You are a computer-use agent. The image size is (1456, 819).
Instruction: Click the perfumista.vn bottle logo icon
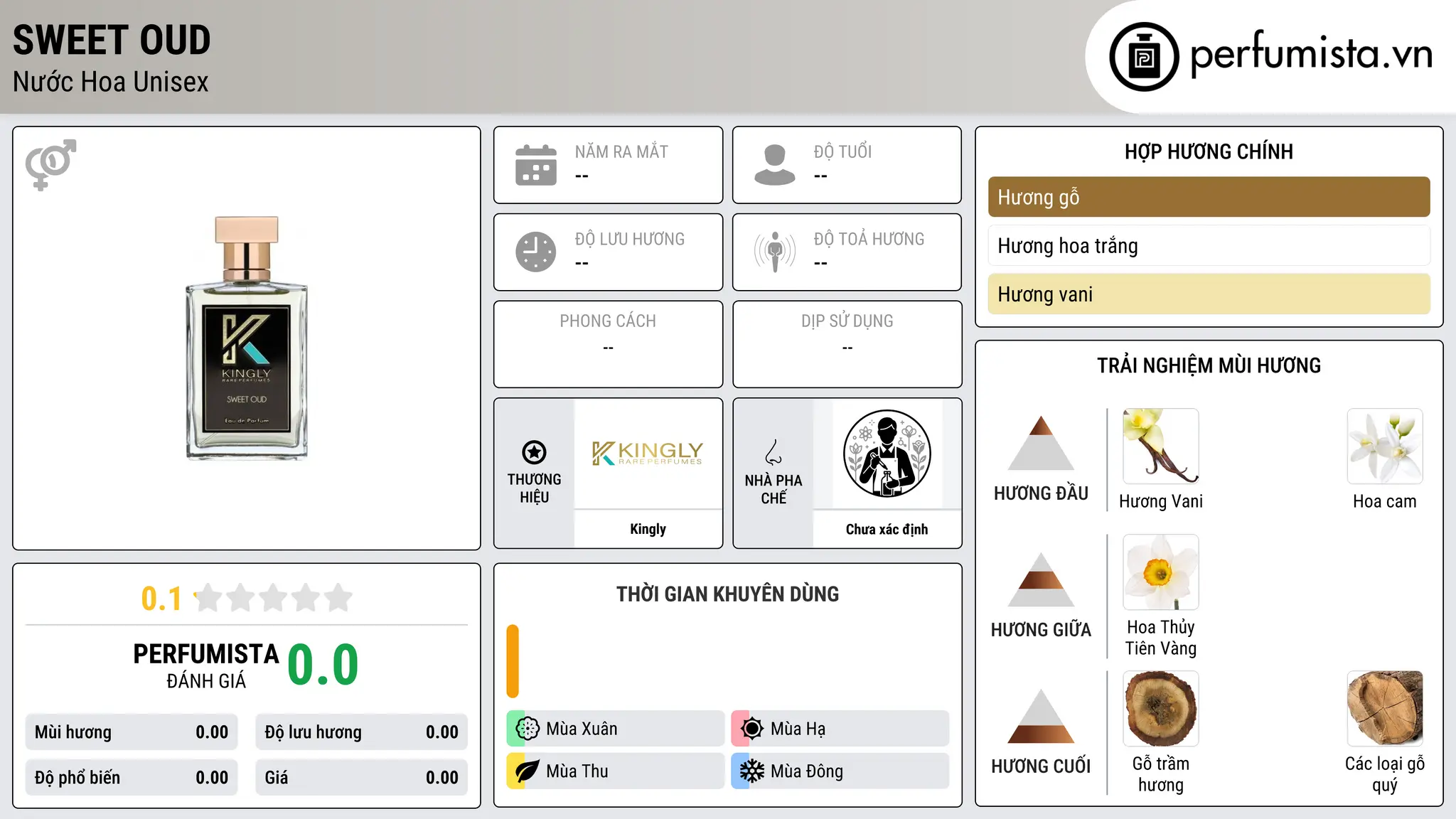click(1144, 57)
